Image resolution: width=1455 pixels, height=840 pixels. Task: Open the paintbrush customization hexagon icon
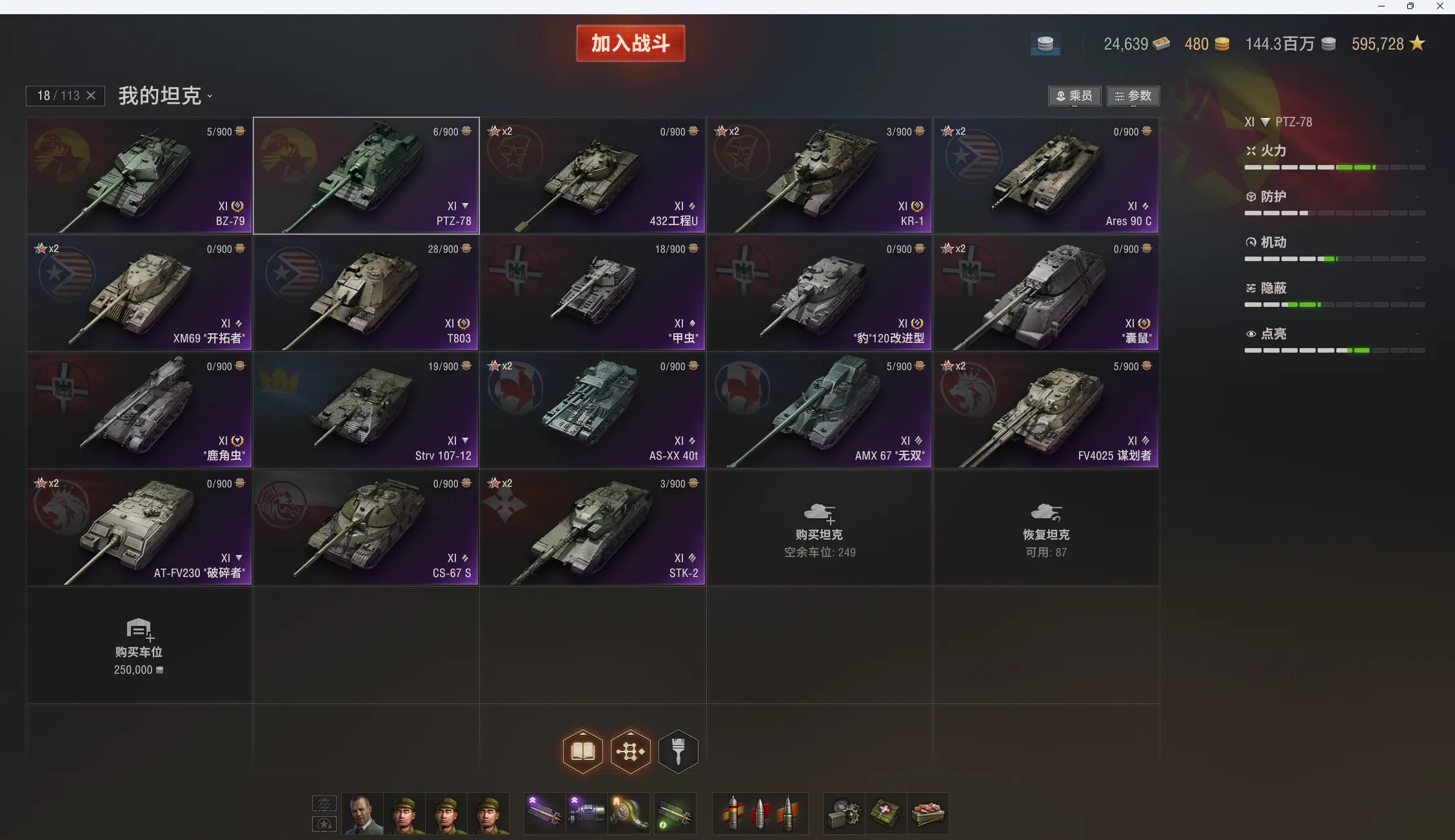(678, 751)
